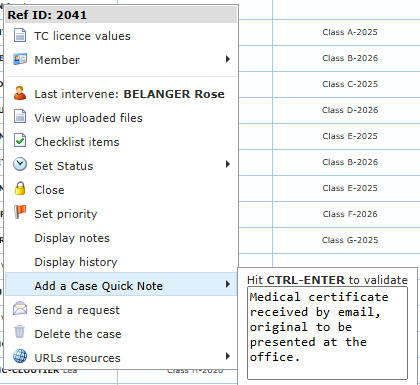Click the Set Status clock icon
Viewport: 420px width, 385px height.
(x=20, y=165)
